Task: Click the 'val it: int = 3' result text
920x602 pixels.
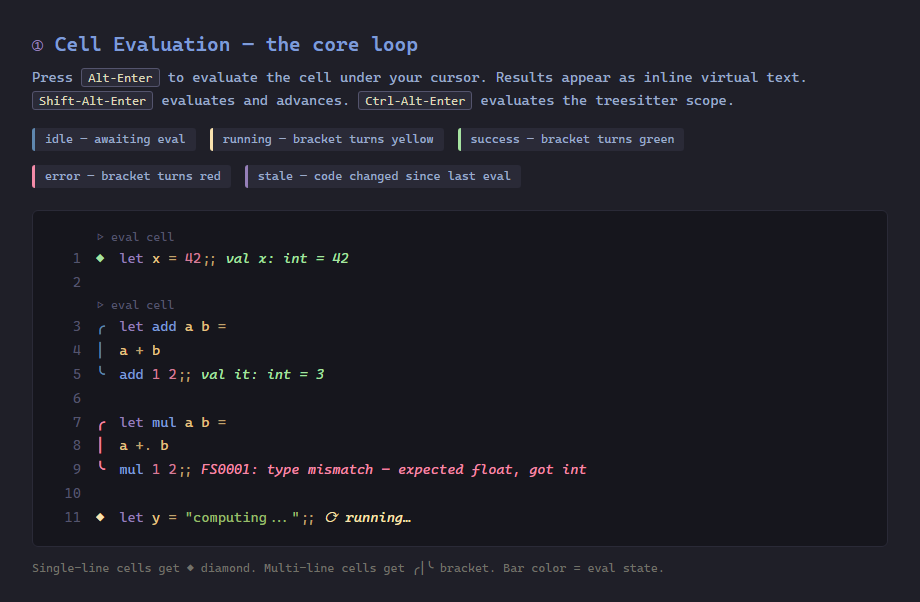Action: (262, 374)
